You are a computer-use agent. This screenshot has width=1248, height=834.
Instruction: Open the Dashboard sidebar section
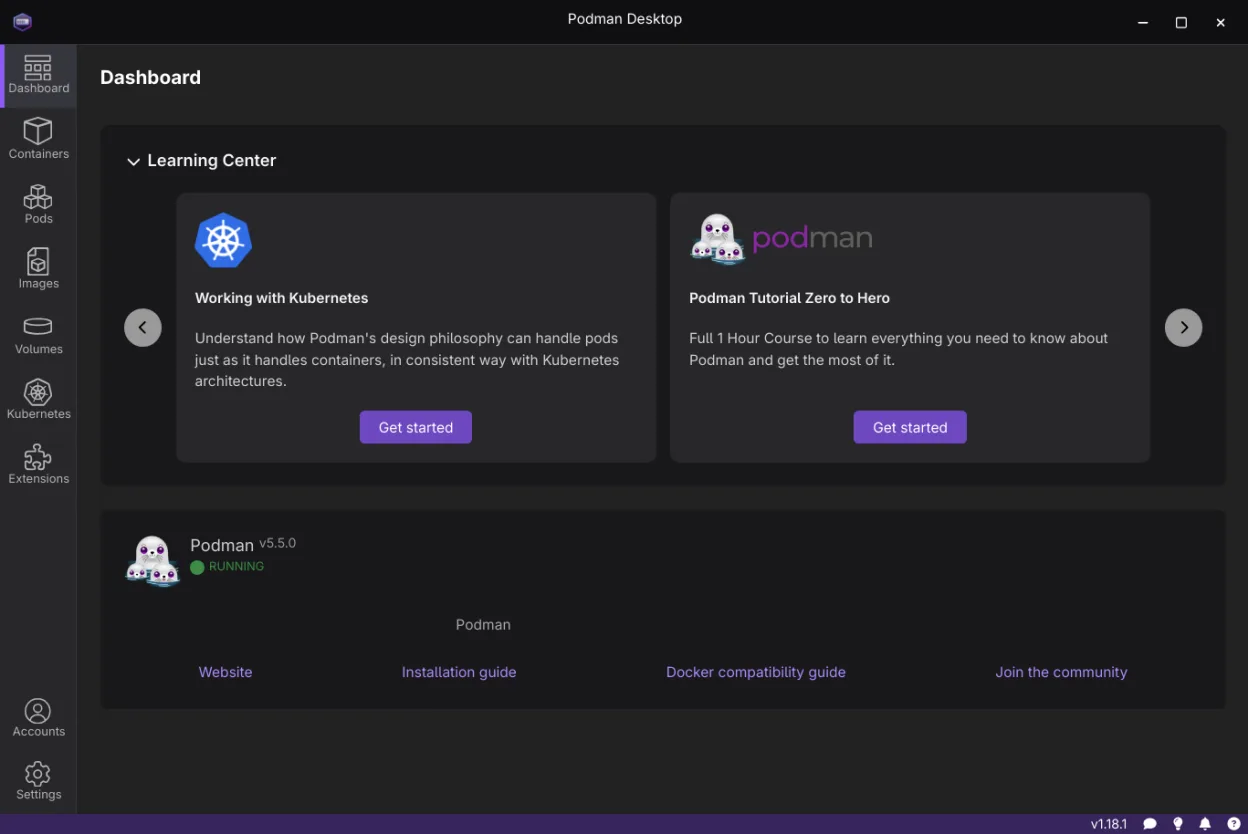tap(39, 76)
